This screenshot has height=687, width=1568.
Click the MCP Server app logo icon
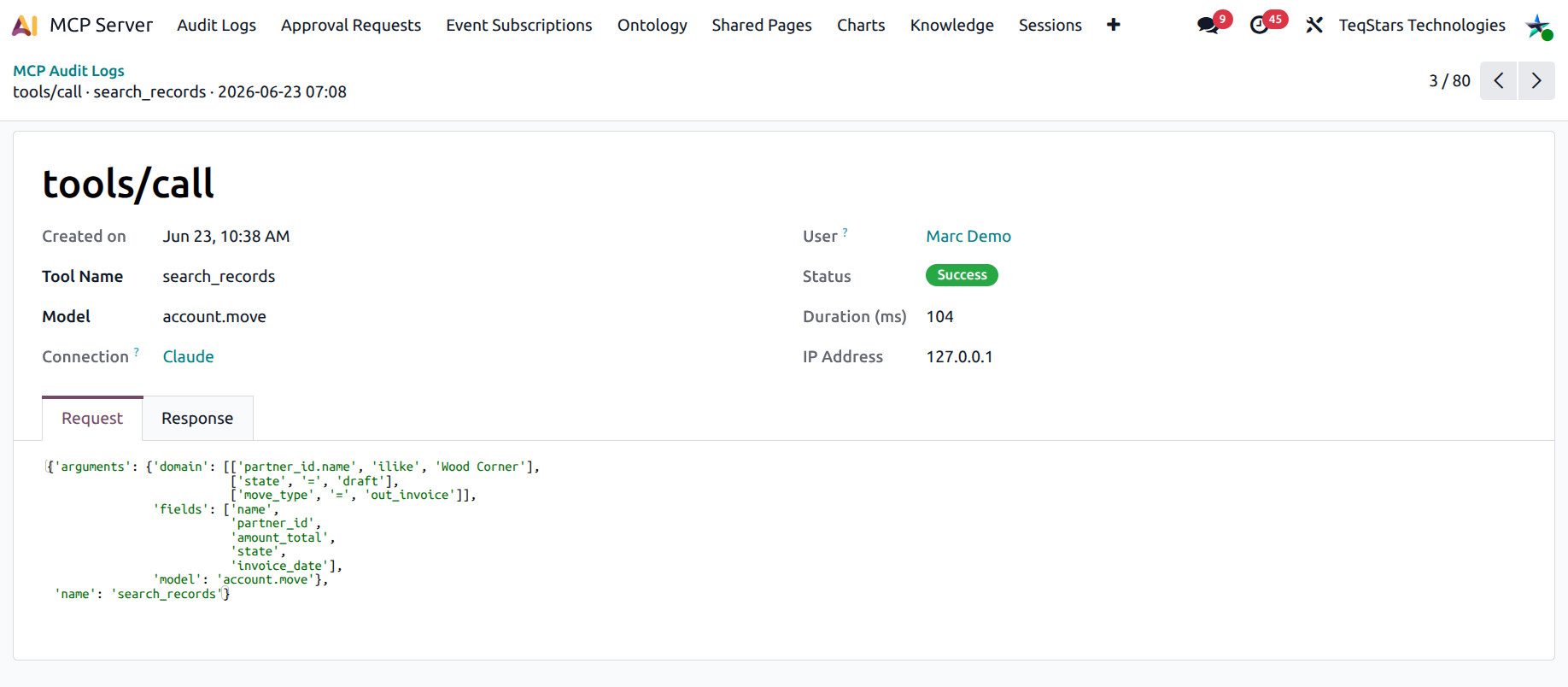pos(25,26)
